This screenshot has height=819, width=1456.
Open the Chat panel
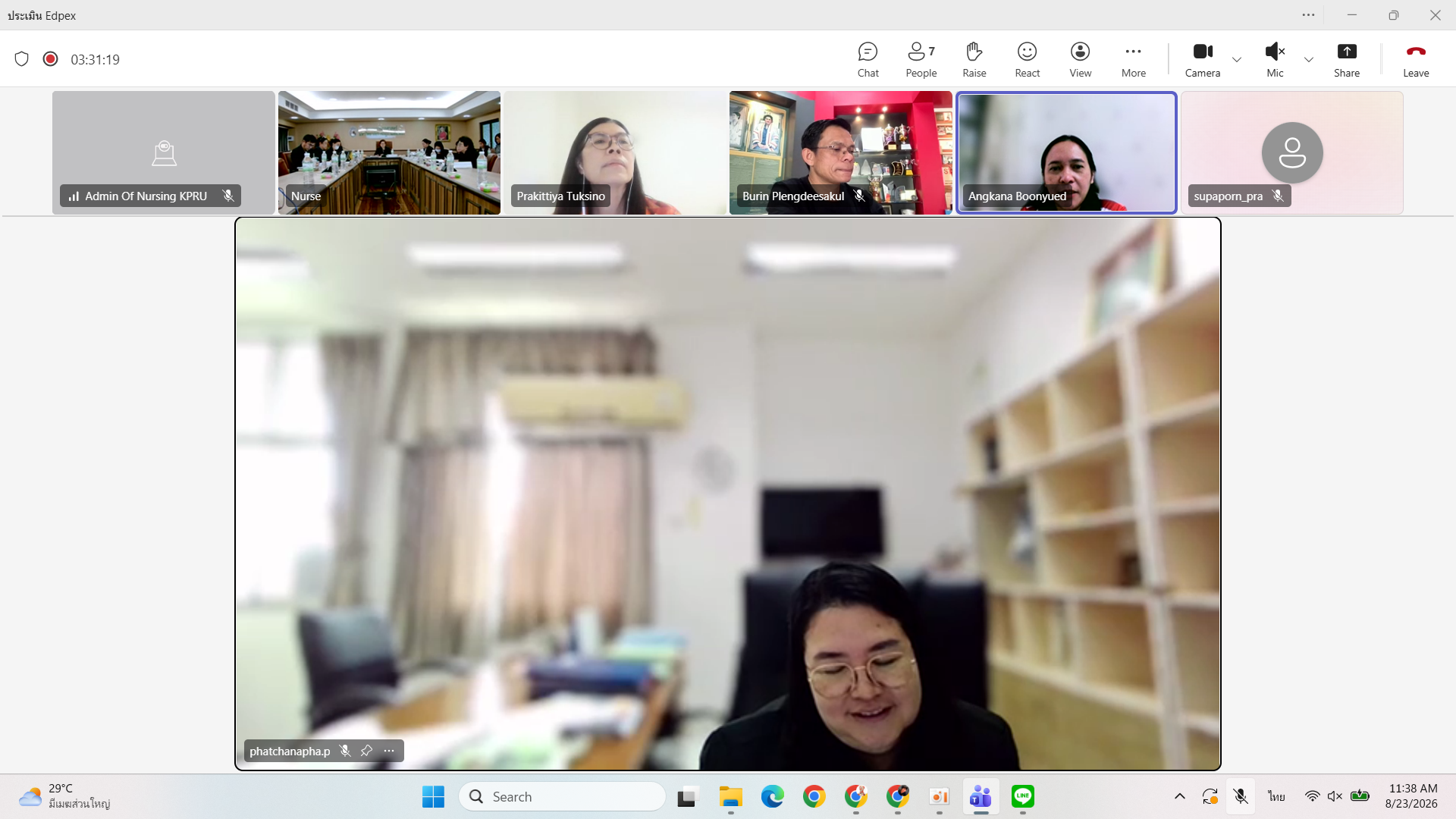point(868,59)
